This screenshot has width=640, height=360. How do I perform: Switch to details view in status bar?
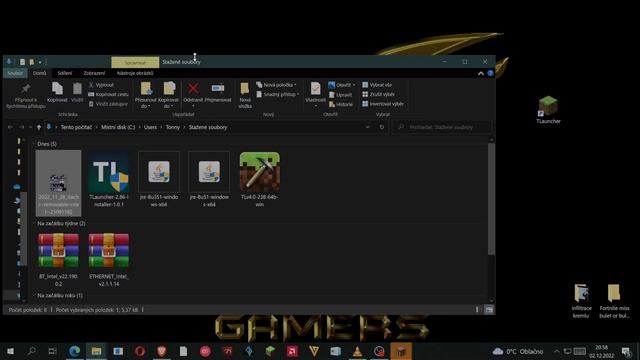[x=477, y=310]
